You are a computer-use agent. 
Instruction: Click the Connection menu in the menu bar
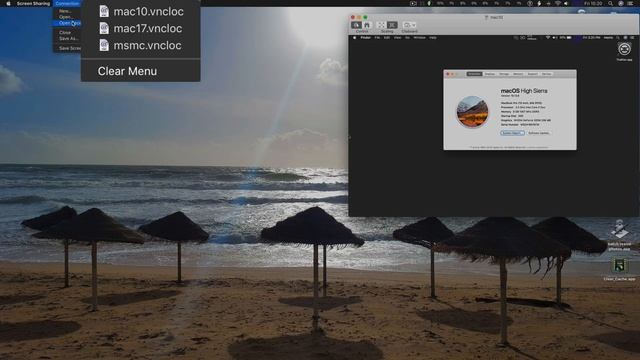(67, 3)
